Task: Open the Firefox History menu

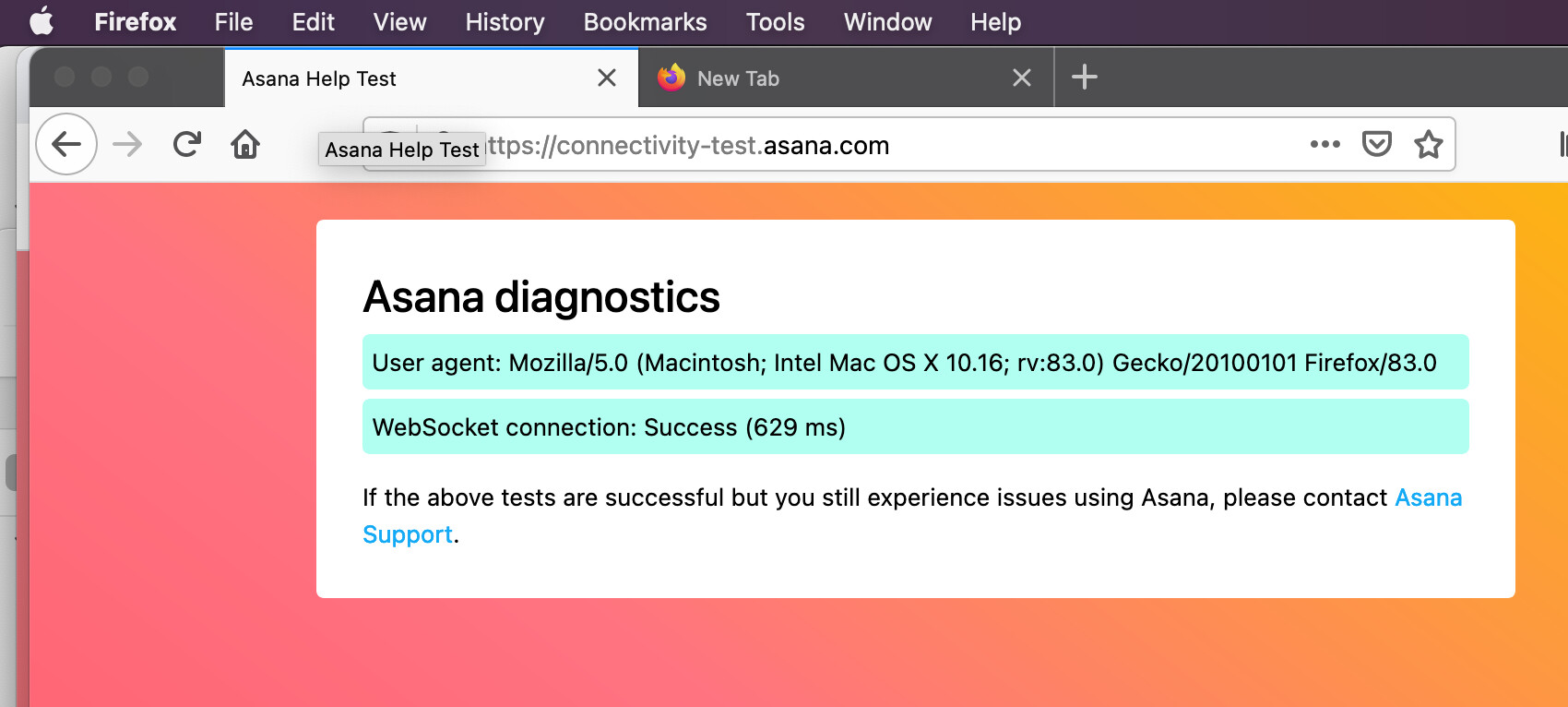Action: pyautogui.click(x=505, y=22)
